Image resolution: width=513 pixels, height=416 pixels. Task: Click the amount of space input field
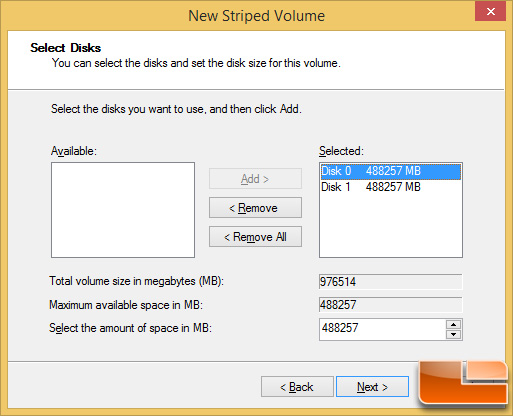pos(382,329)
